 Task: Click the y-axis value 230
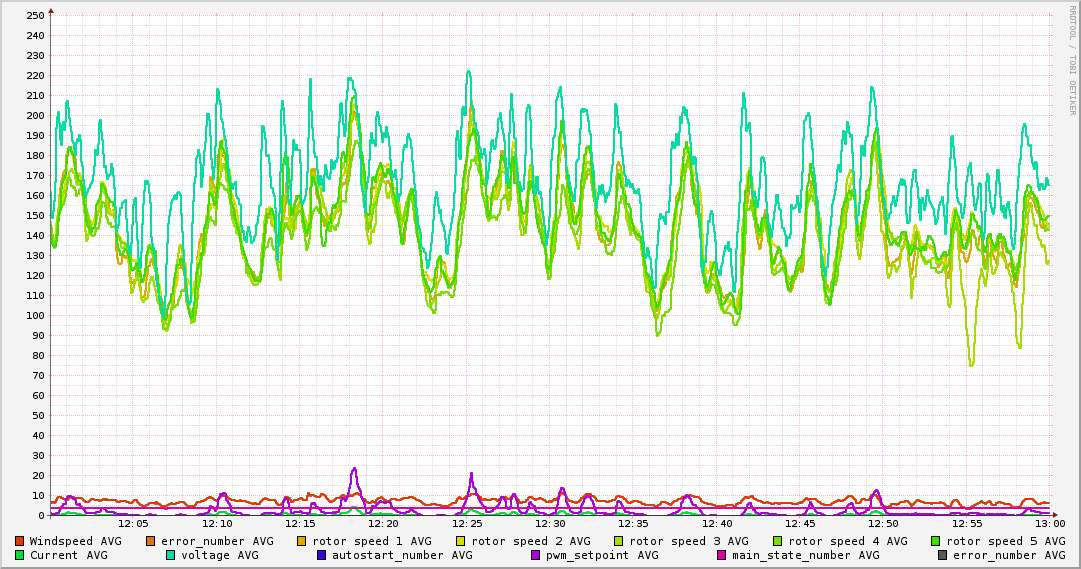click(x=34, y=55)
